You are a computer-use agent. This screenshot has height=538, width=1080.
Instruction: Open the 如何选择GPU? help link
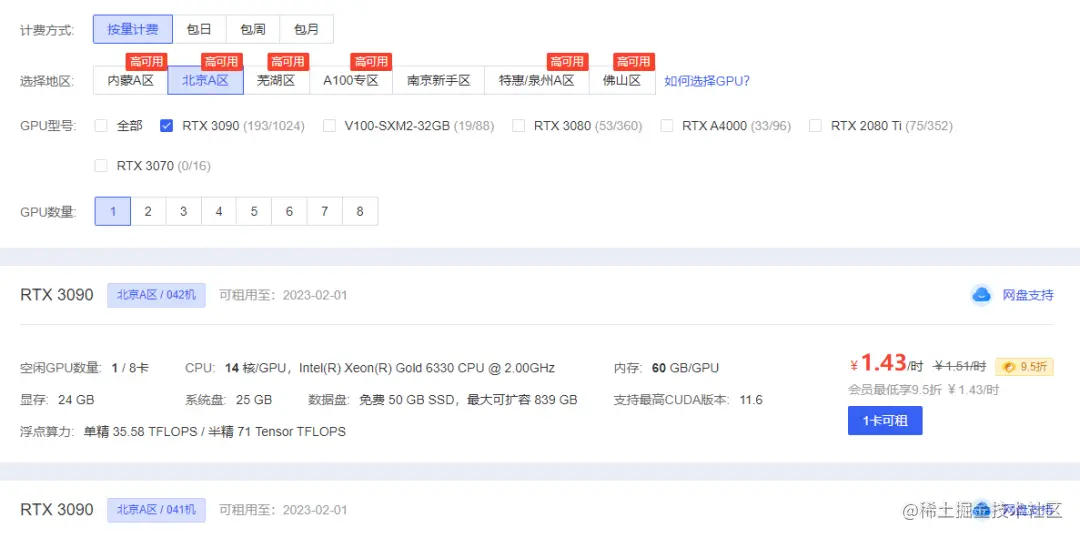coord(707,81)
